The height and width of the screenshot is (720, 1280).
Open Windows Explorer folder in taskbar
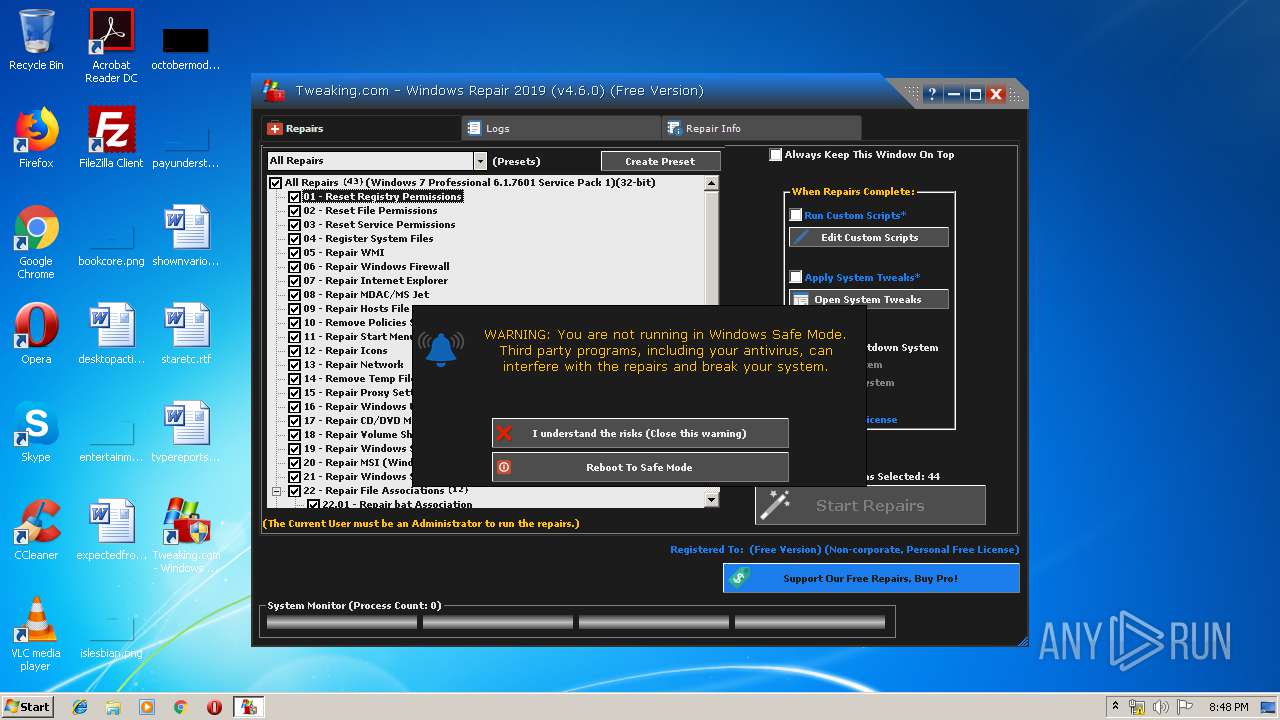pos(113,707)
